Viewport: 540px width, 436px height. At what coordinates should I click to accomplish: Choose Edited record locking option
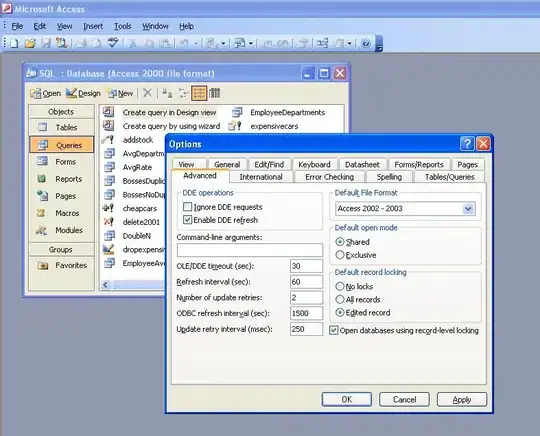point(340,312)
